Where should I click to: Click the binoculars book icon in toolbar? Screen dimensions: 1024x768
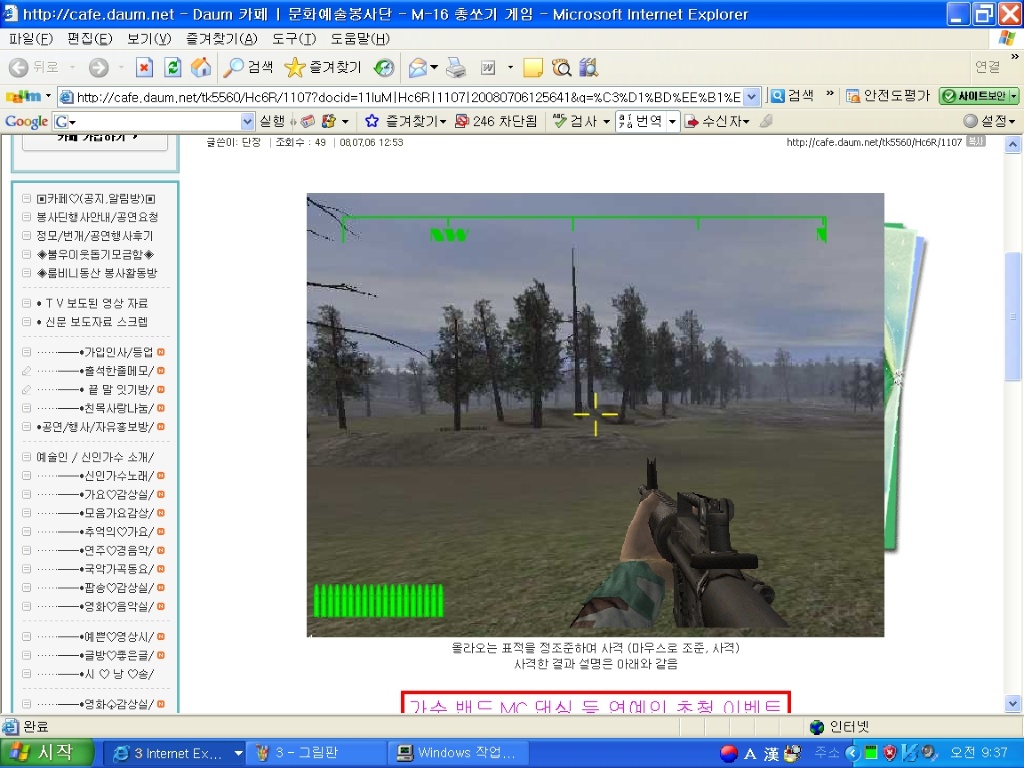pyautogui.click(x=588, y=67)
